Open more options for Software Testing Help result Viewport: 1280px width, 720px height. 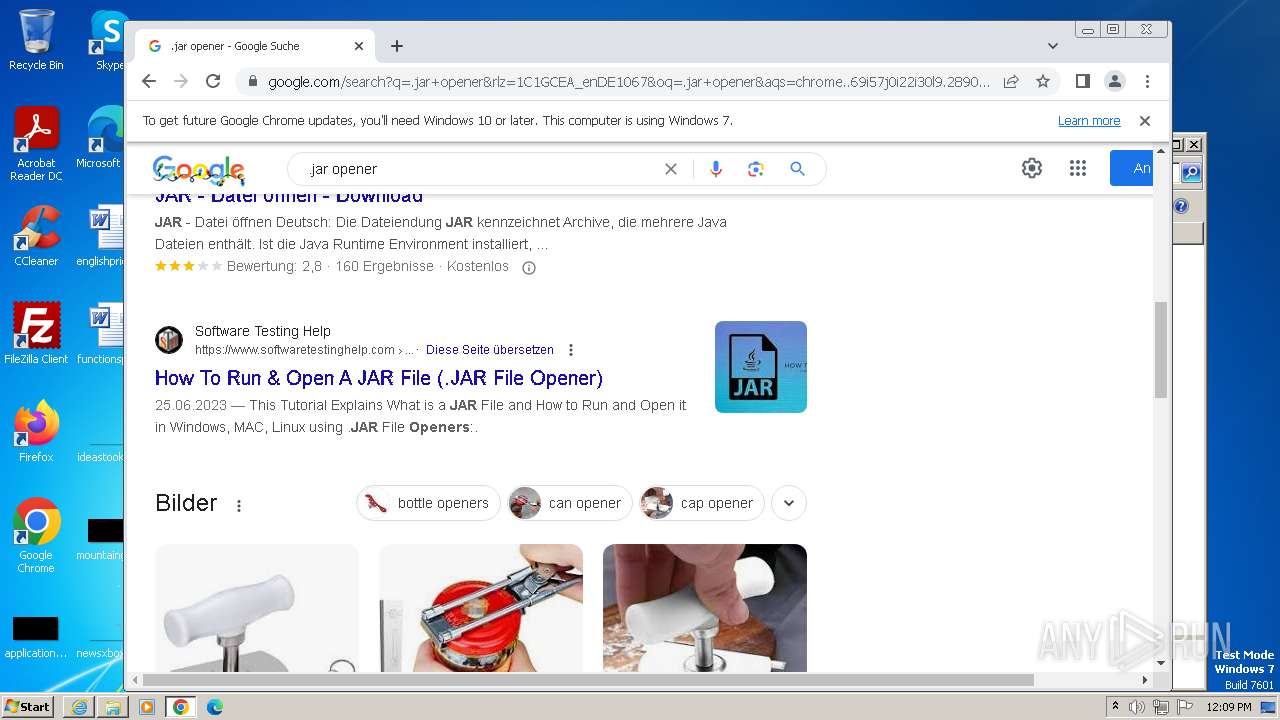point(571,350)
